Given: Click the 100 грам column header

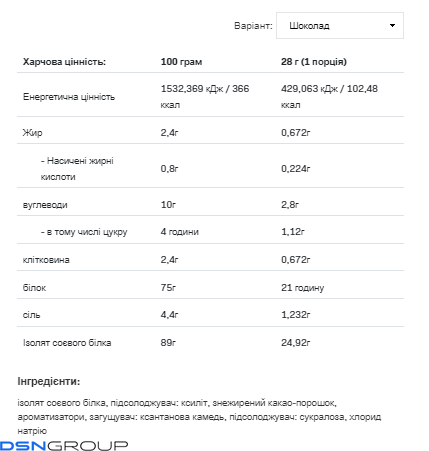Looking at the screenshot, I should [x=181, y=62].
